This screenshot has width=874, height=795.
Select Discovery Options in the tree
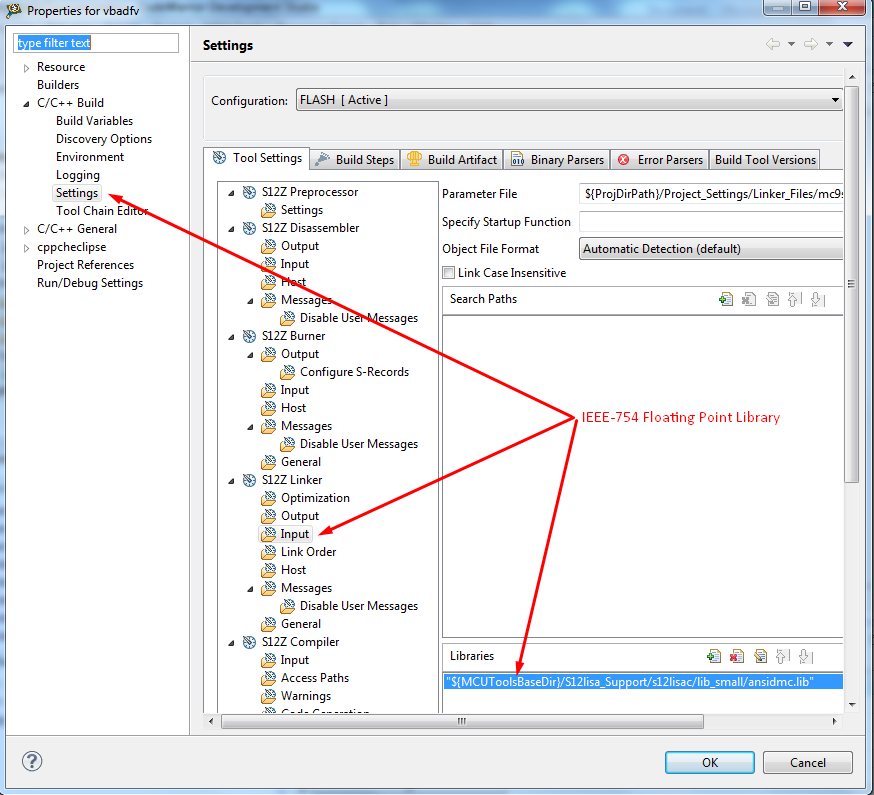tap(104, 139)
